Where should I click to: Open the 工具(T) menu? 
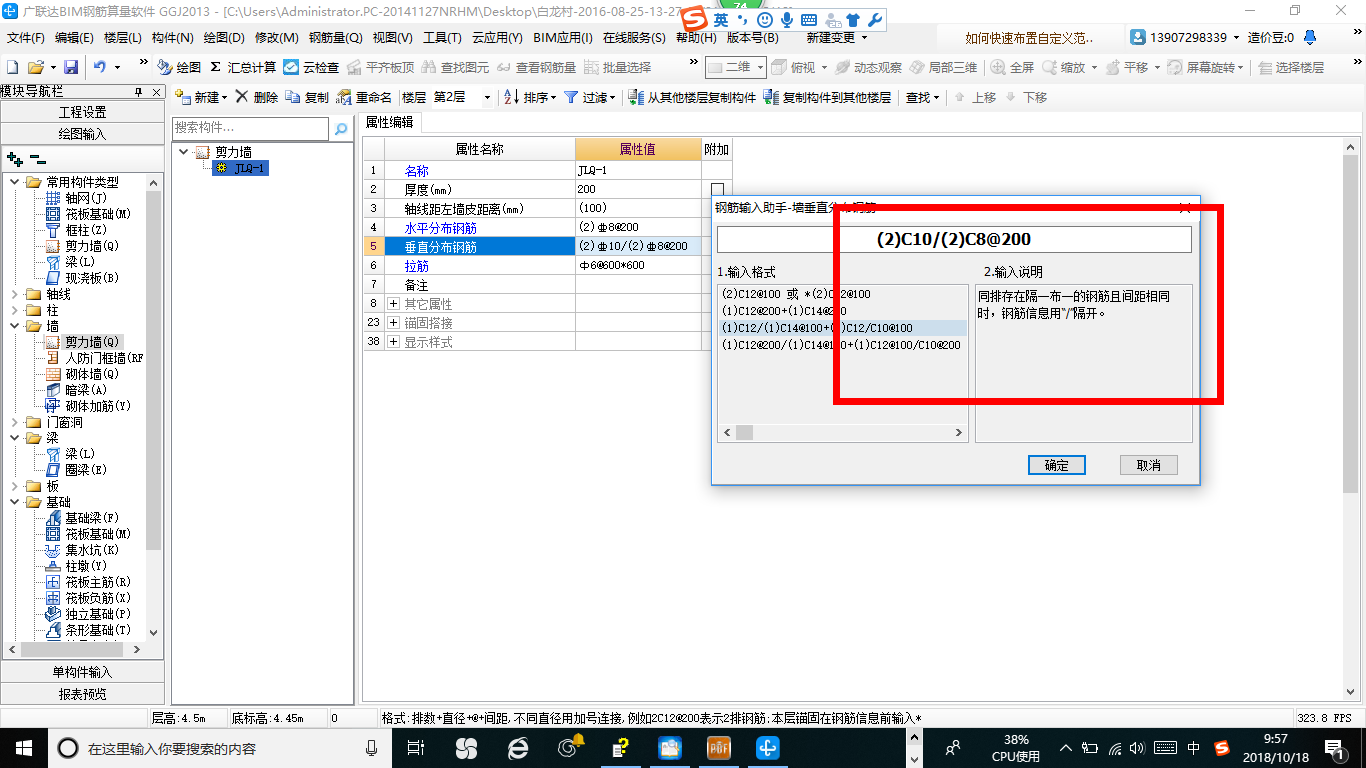click(x=442, y=37)
